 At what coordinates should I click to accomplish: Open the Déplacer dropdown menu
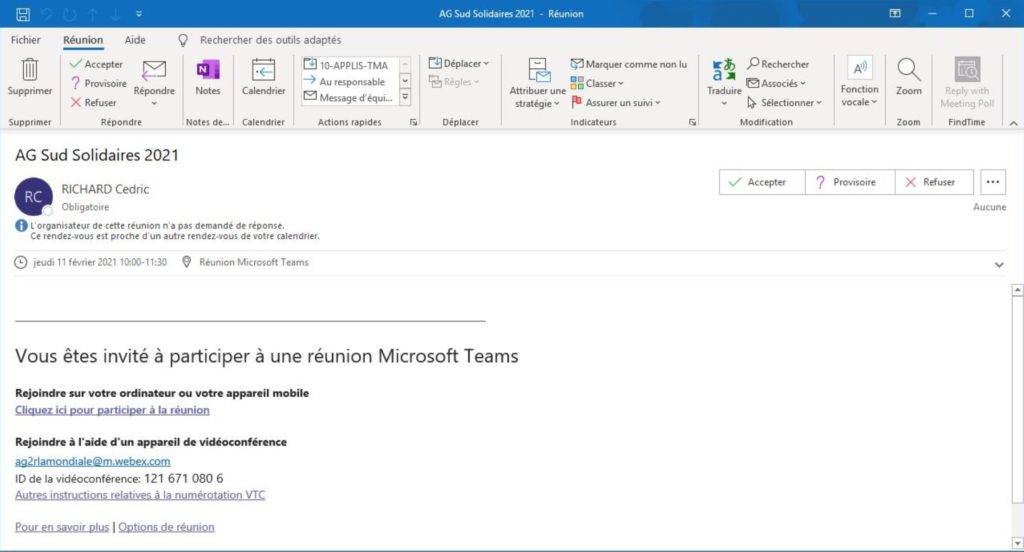pos(459,63)
